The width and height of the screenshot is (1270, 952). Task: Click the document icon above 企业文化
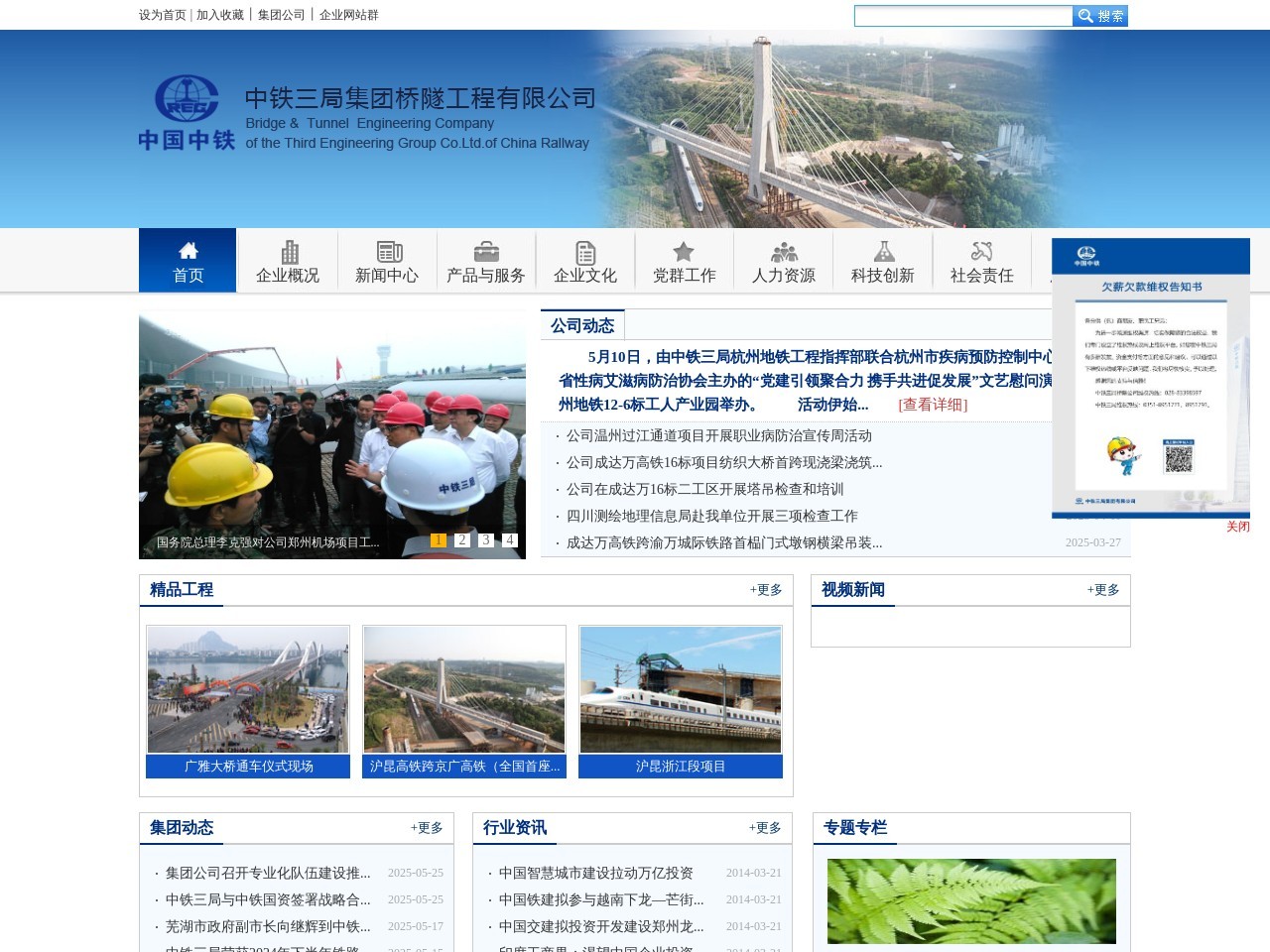[585, 253]
